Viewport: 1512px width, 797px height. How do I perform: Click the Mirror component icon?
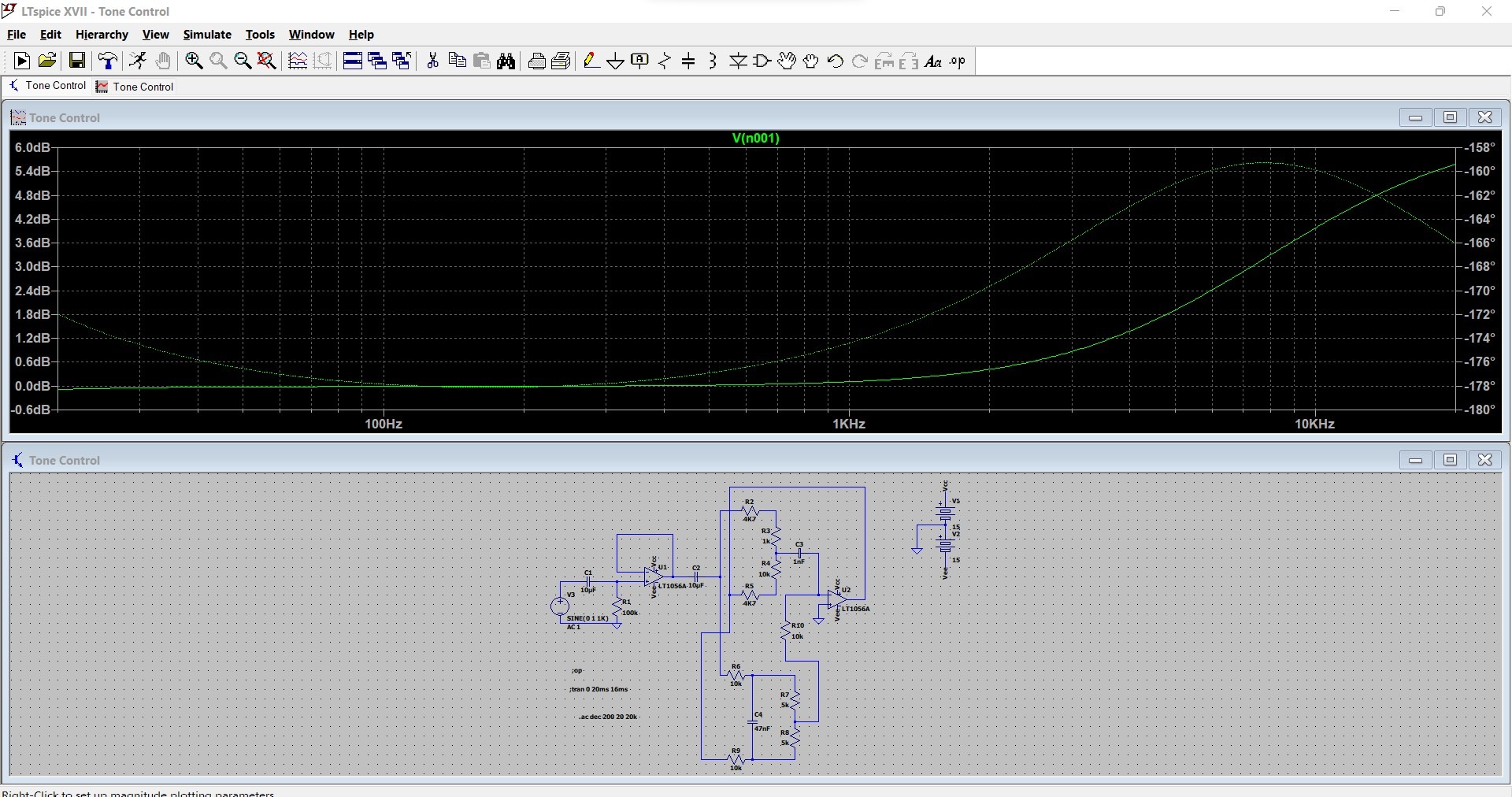click(909, 61)
